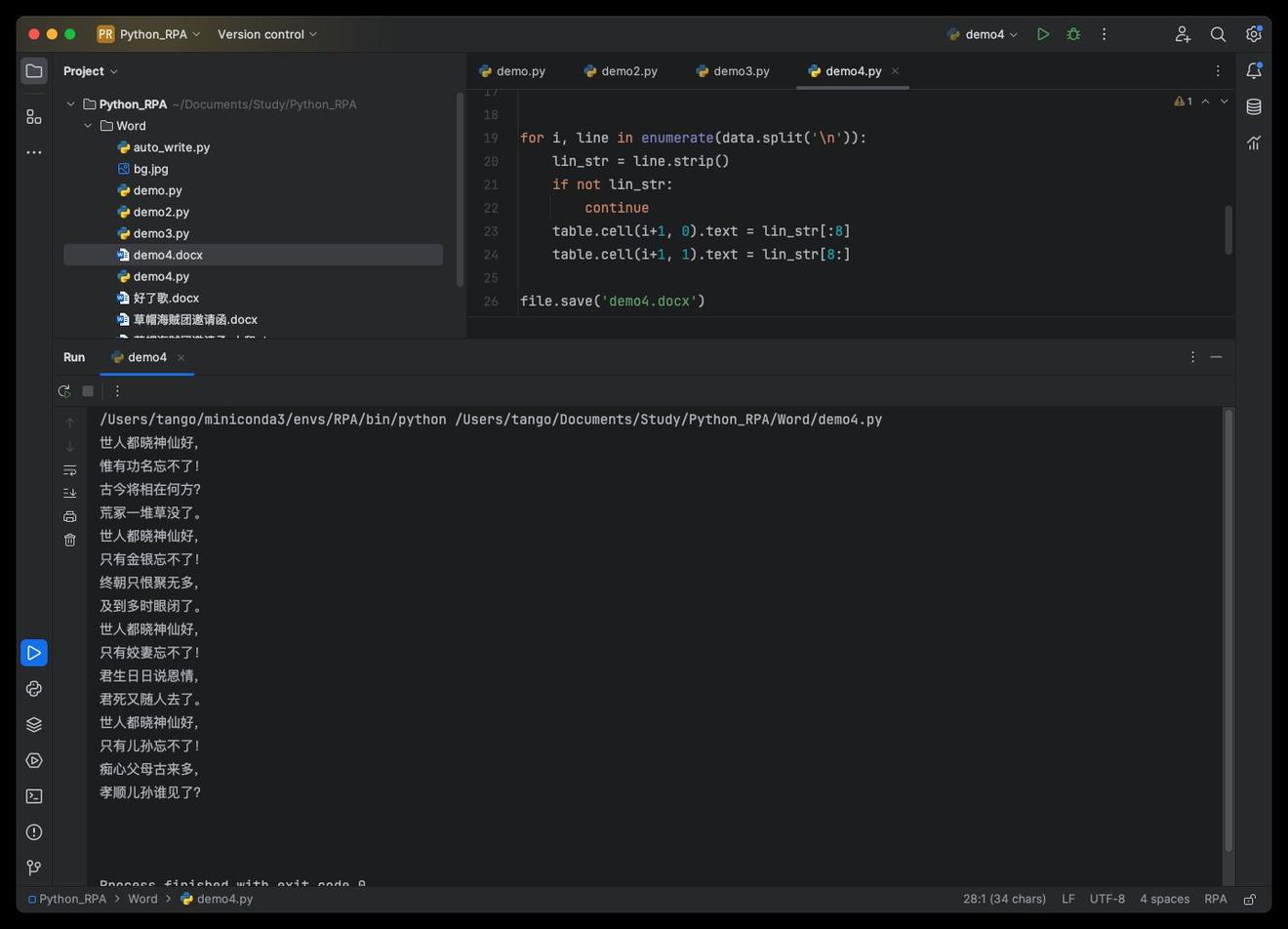Viewport: 1288px width, 929px height.
Task: Stop the running process button
Action: [x=88, y=391]
